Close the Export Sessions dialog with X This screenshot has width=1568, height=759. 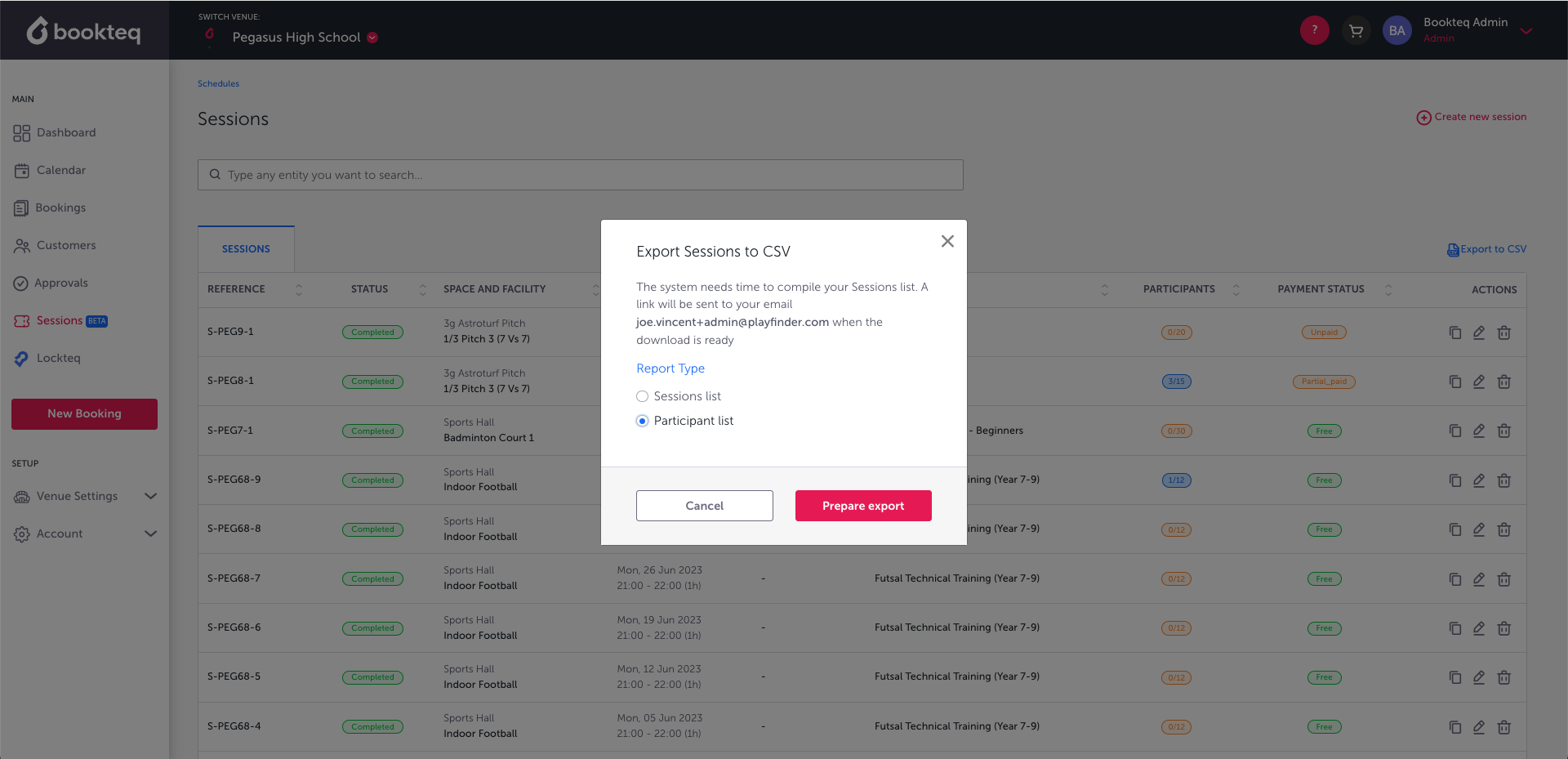(947, 241)
